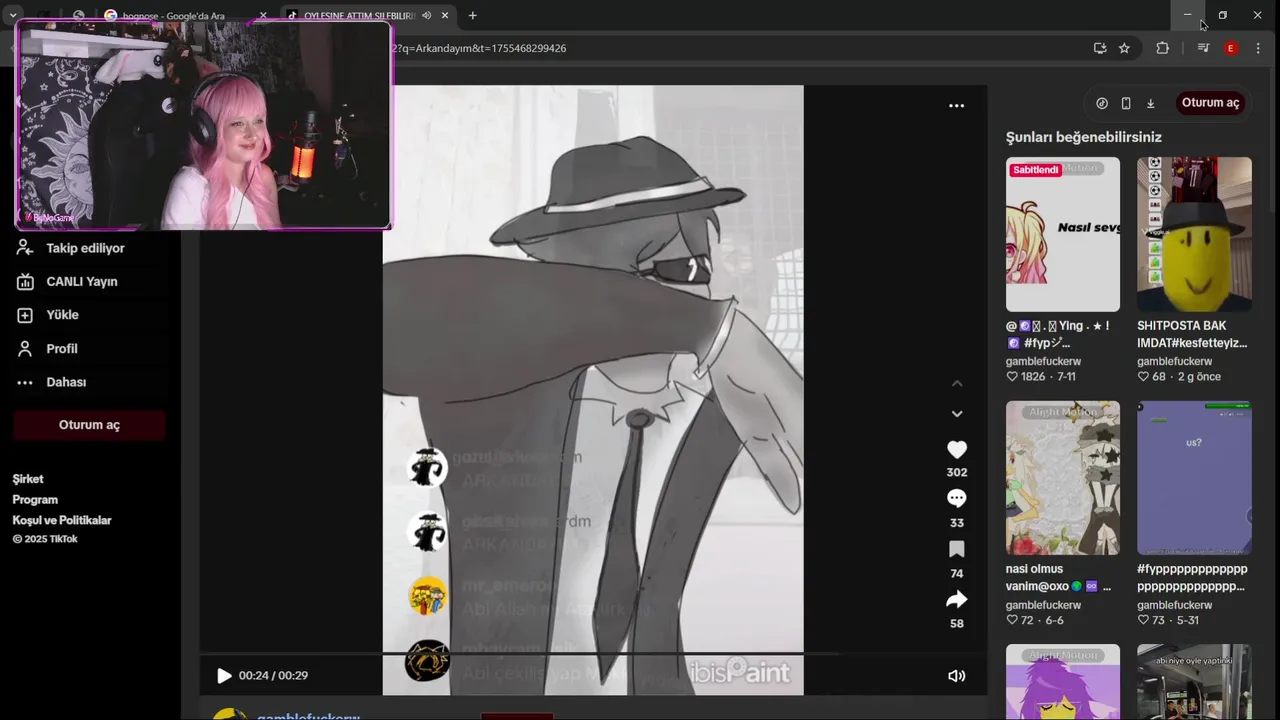The width and height of the screenshot is (1280, 720).
Task: Close the bognose Google'da Ara tab
Action: click(263, 15)
